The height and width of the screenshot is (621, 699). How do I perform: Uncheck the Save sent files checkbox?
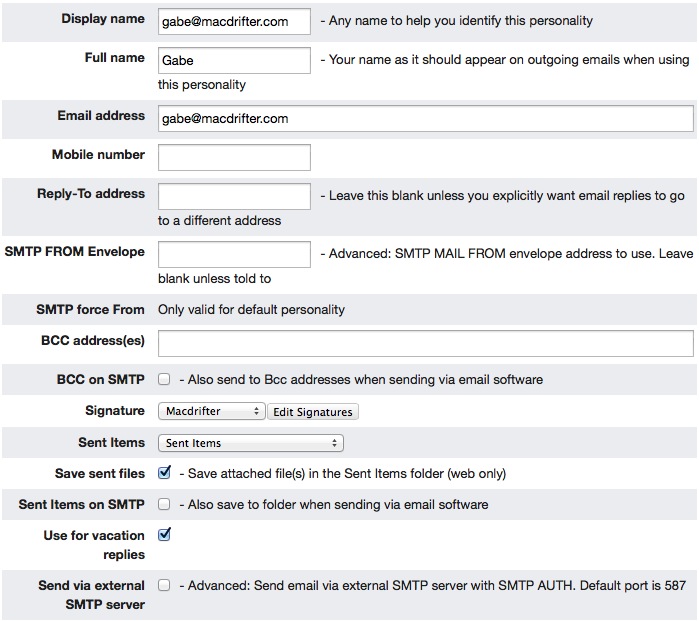coord(164,473)
